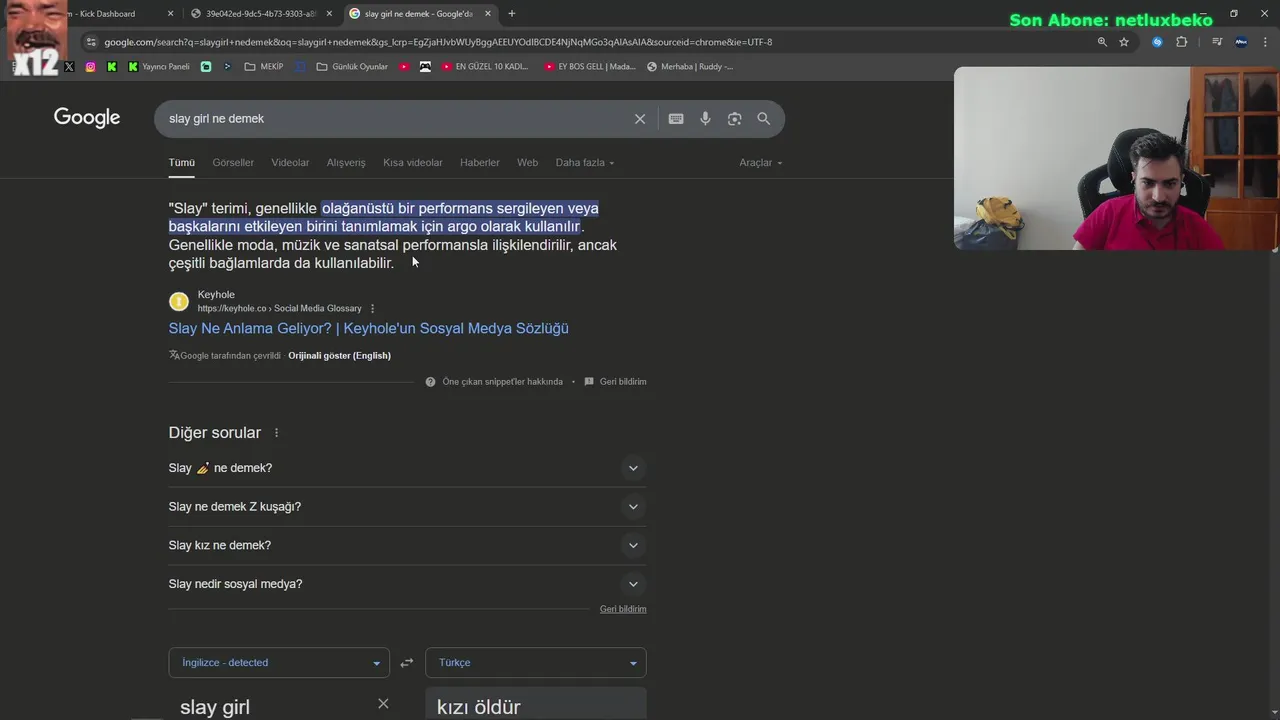This screenshot has height=720, width=1280.
Task: Click the 'kızı öldür' translation output
Action: point(479,707)
